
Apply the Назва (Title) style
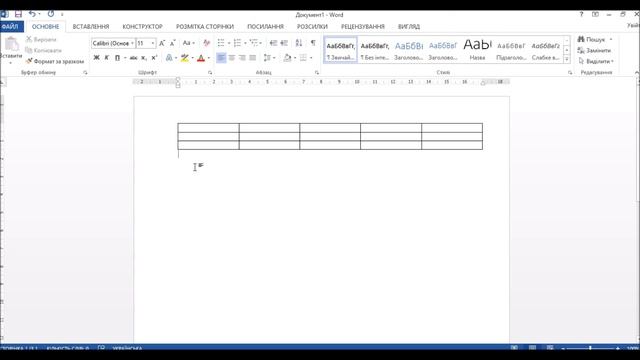click(477, 50)
